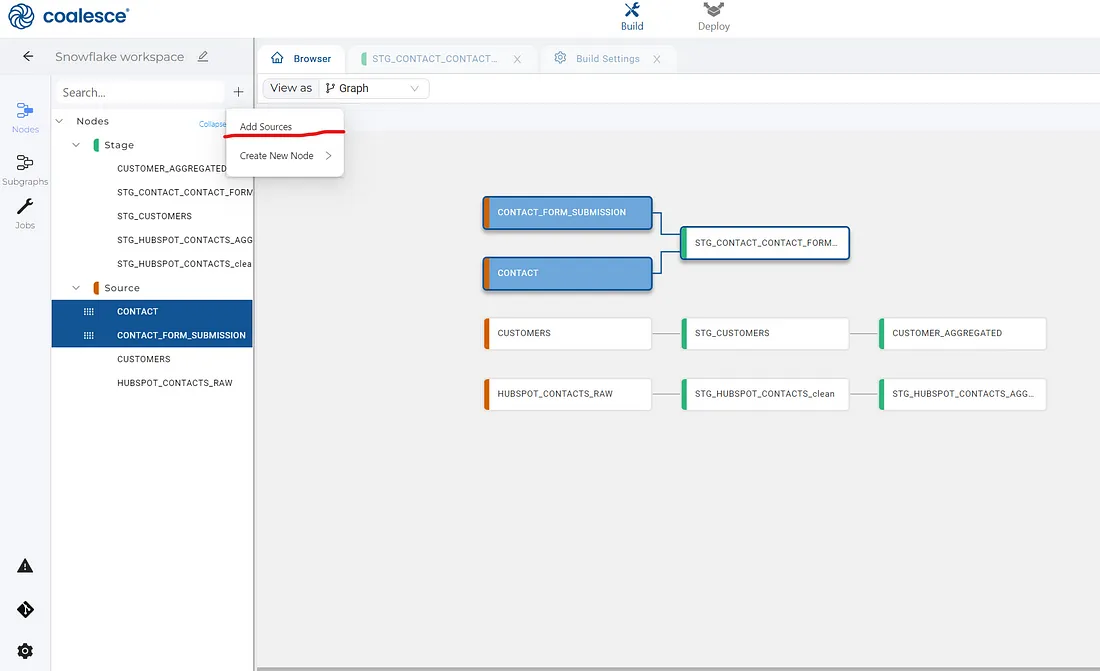
Task: Collapse the Stage category
Action: click(76, 144)
